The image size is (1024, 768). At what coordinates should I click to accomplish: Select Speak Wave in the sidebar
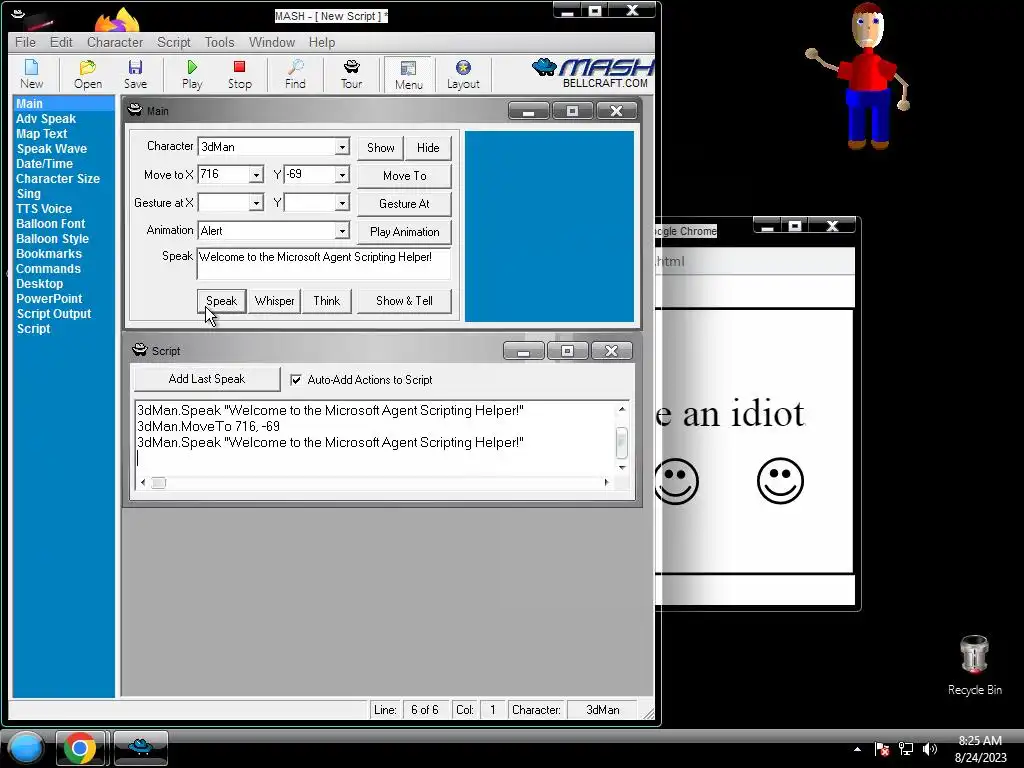52,149
